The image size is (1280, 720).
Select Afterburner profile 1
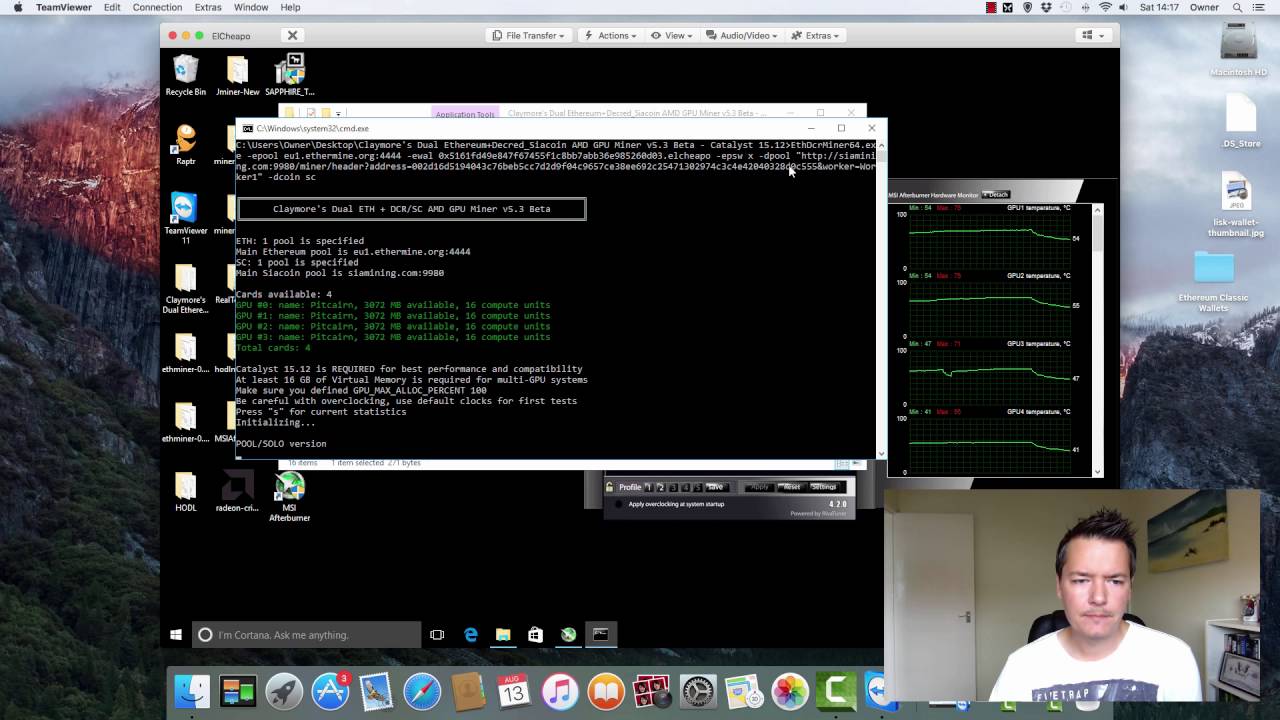pyautogui.click(x=648, y=487)
